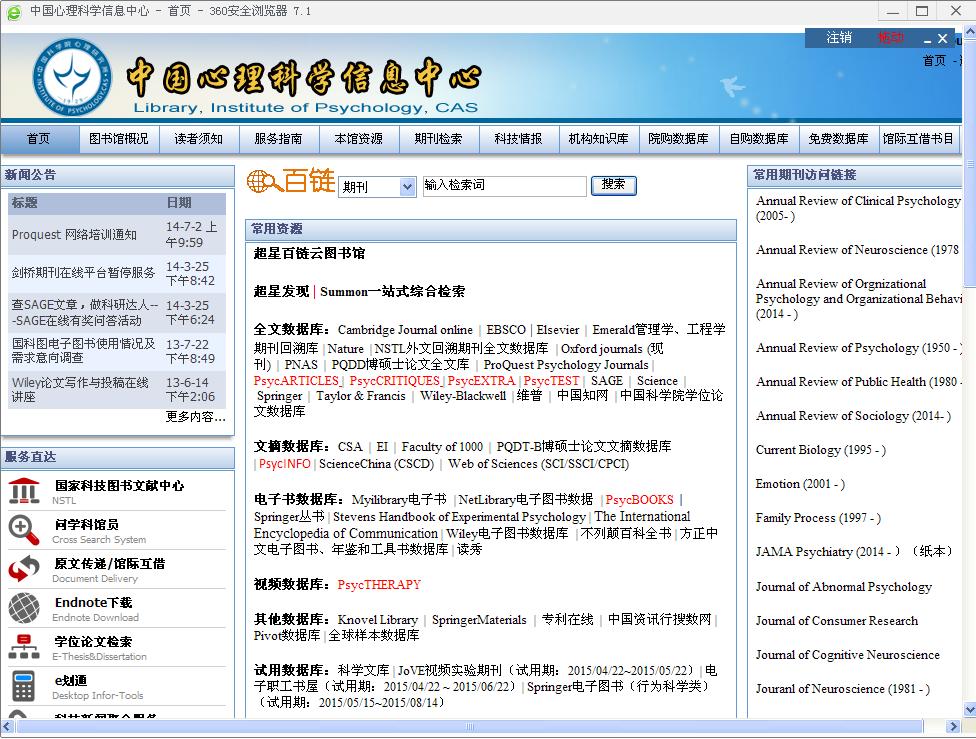This screenshot has height=739, width=976.
Task: Open the PsycTHERAPY video database link
Action: tap(379, 585)
